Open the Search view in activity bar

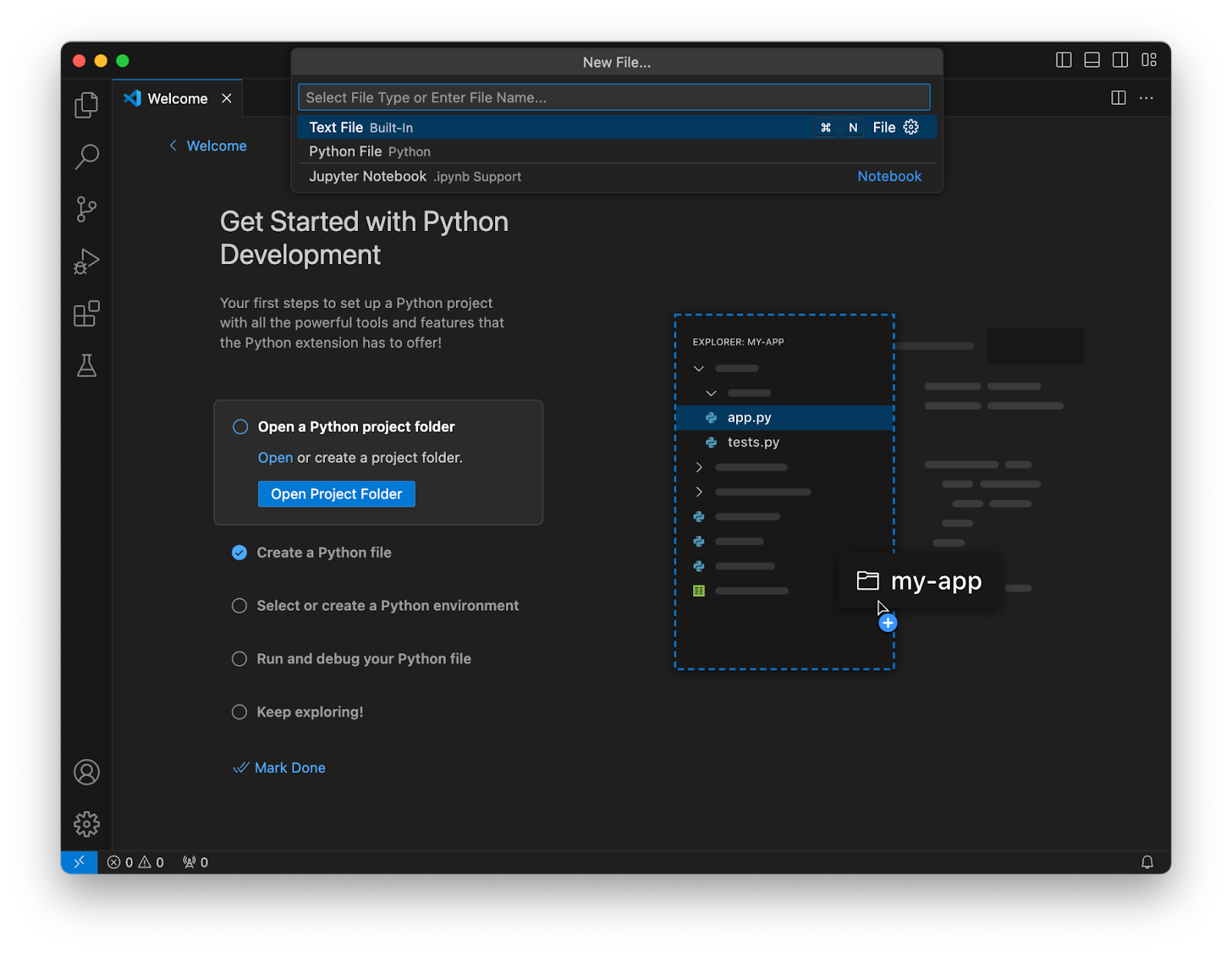pyautogui.click(x=86, y=157)
